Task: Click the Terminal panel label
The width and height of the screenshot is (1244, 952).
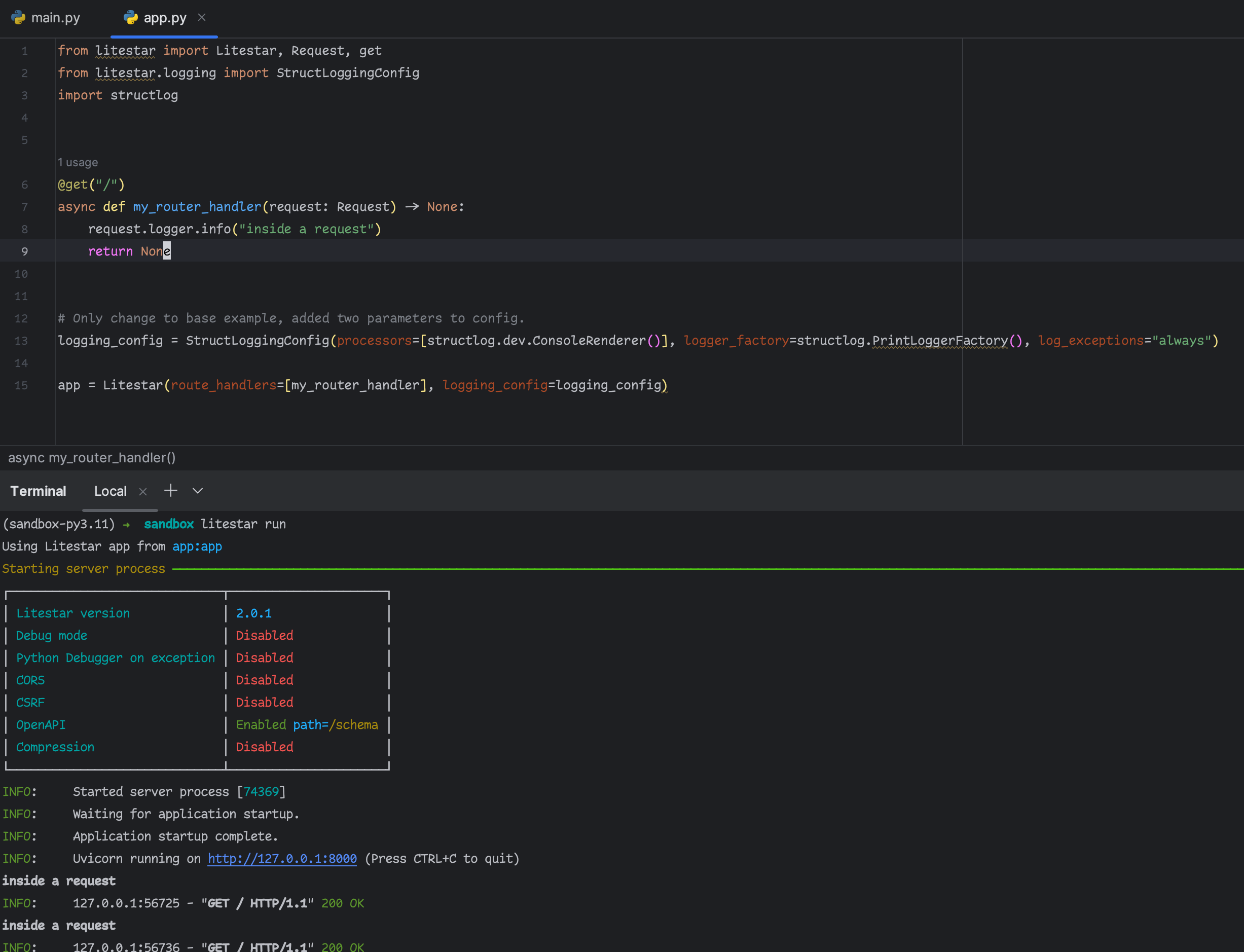Action: coord(38,491)
